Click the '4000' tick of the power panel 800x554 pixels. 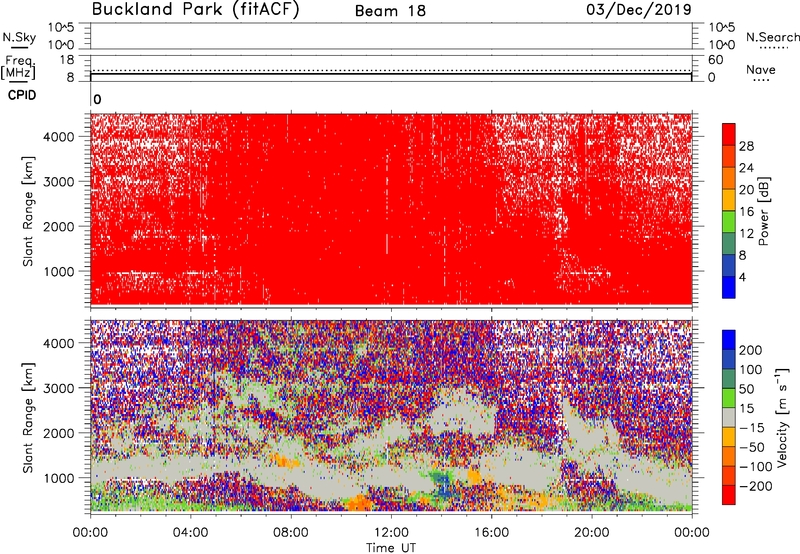pyautogui.click(x=59, y=137)
